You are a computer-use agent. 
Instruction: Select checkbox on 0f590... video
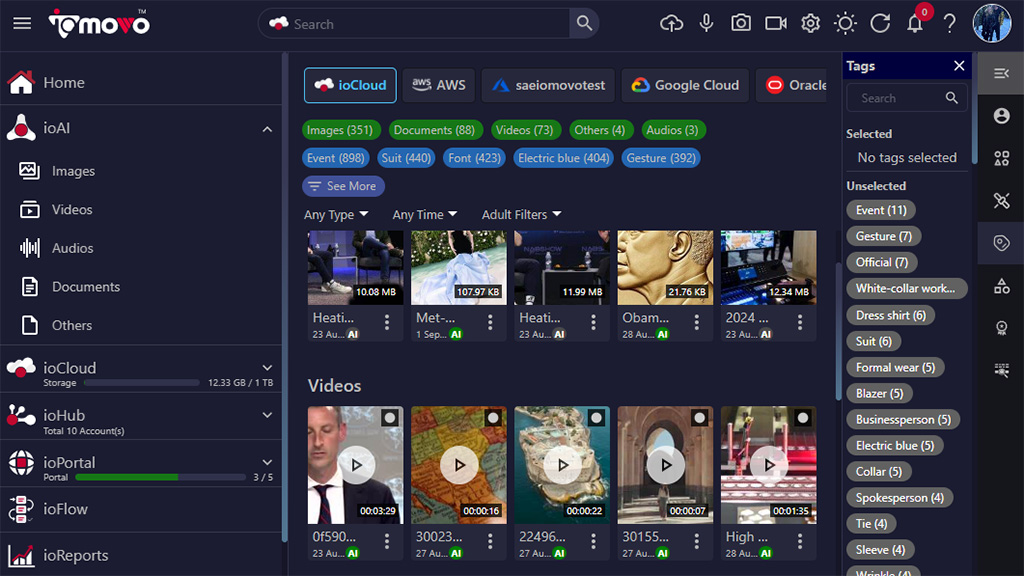[x=390, y=418]
